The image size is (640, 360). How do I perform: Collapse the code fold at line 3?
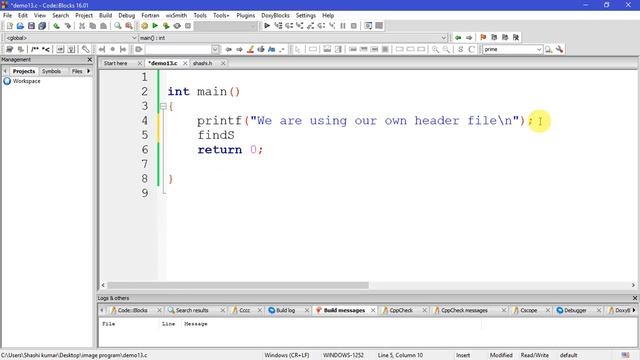coord(163,107)
